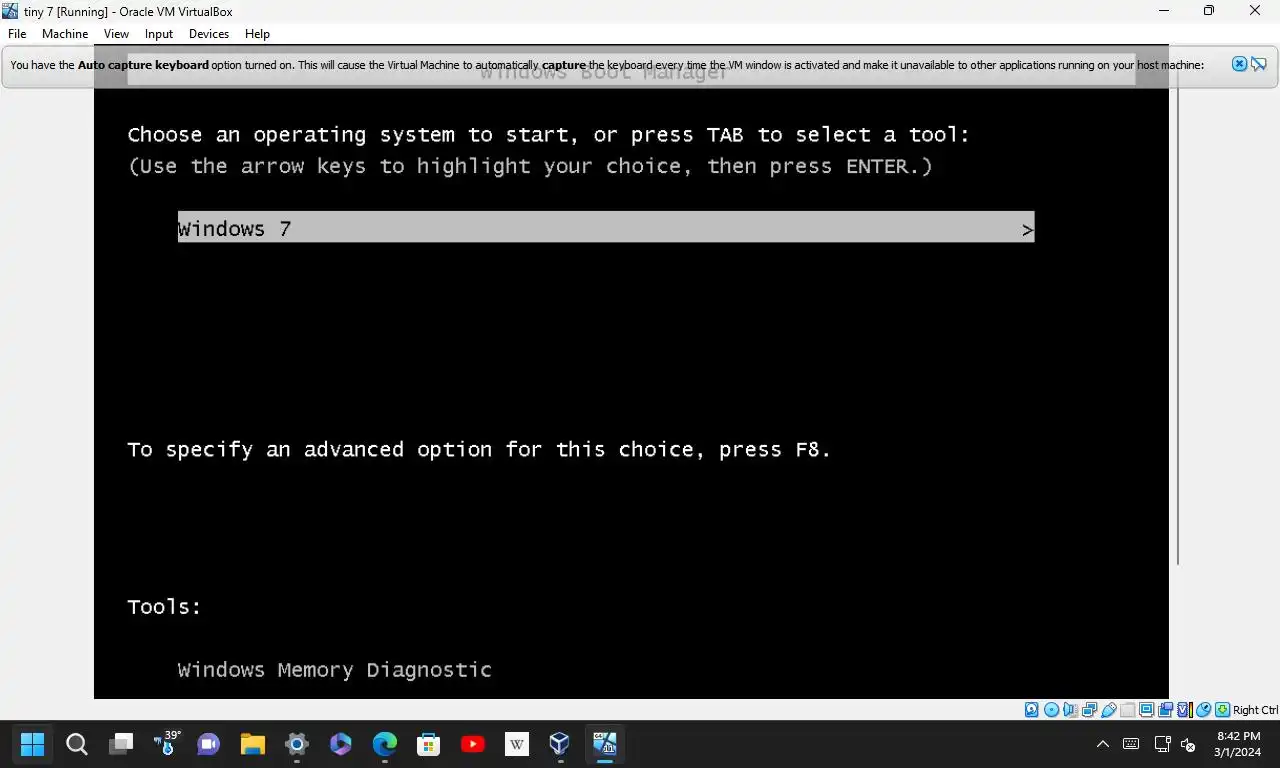The image size is (1280, 768).
Task: Open Task View on taskbar
Action: pyautogui.click(x=121, y=744)
